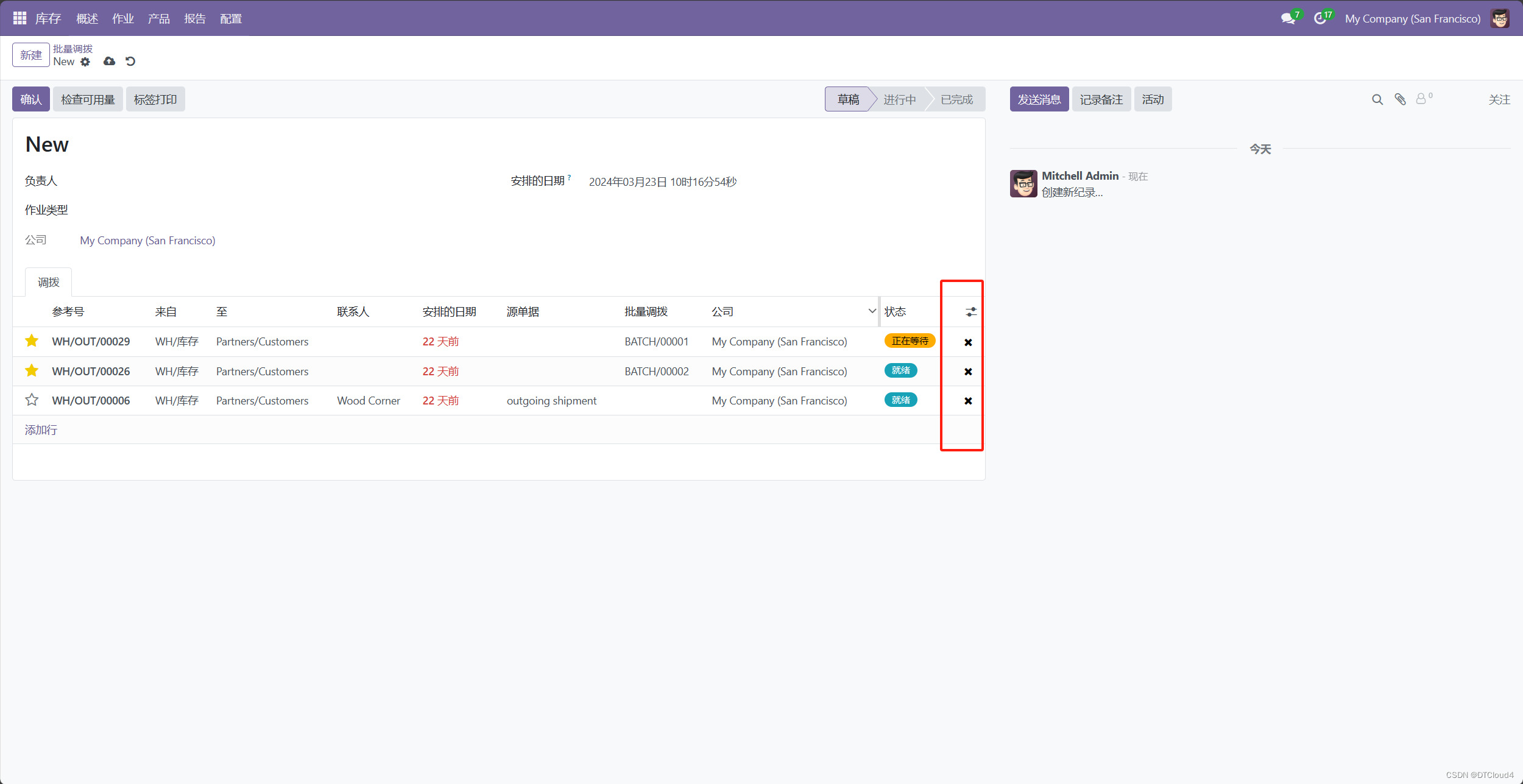The height and width of the screenshot is (784, 1523).
Task: Toggle the star on WH/OUT/00029
Action: [32, 341]
